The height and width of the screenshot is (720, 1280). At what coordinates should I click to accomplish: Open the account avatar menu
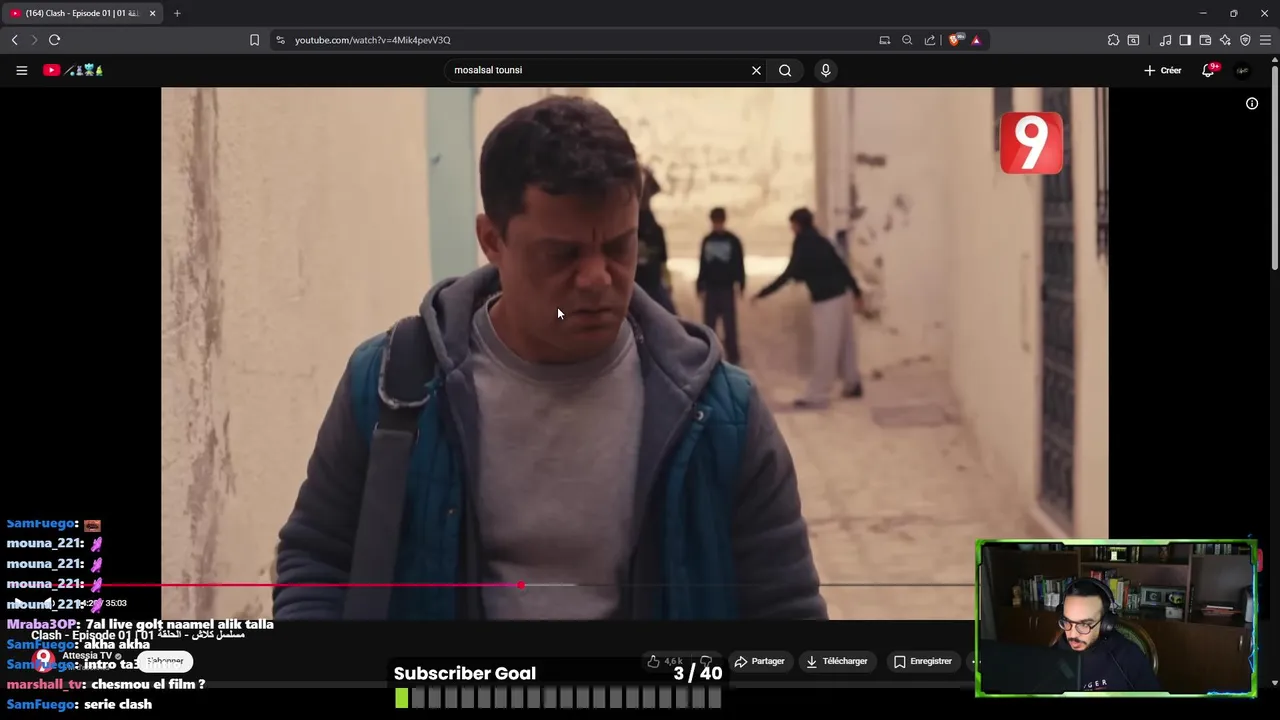coord(1242,70)
